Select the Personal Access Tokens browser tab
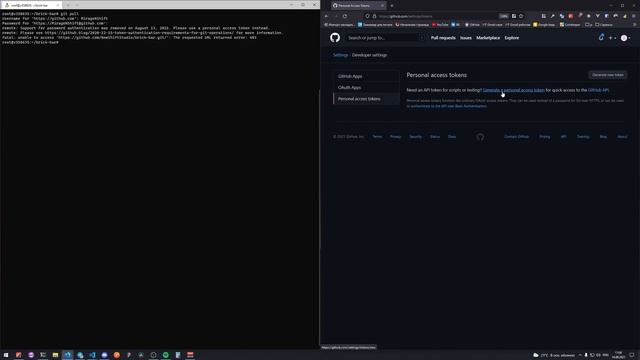640x360 pixels. coord(357,6)
